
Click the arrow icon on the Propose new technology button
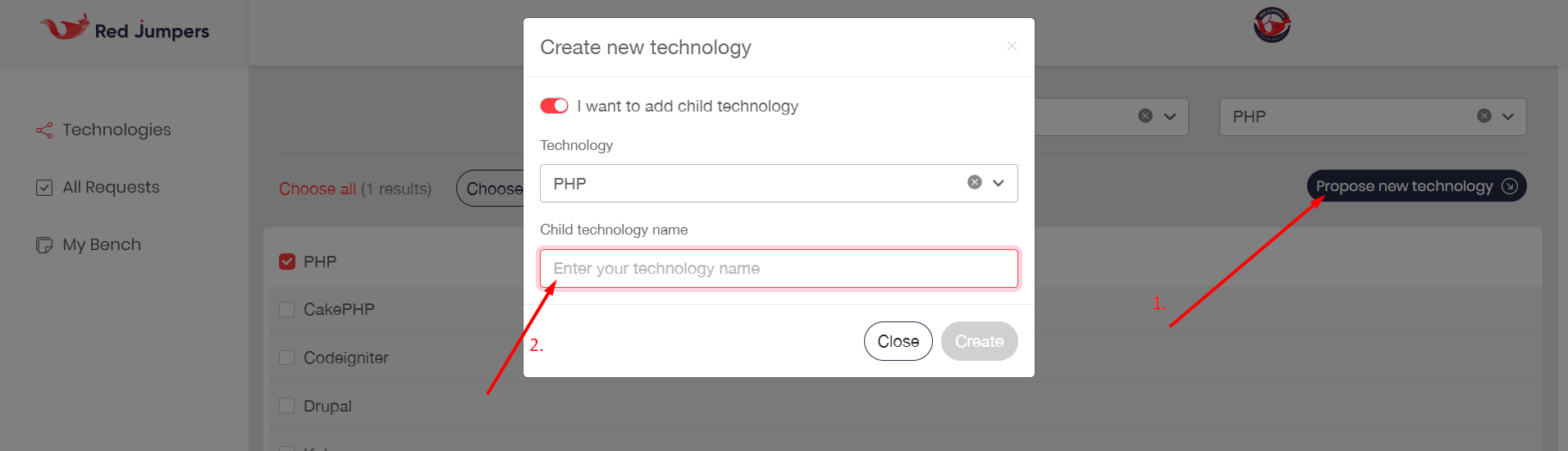coord(1509,186)
